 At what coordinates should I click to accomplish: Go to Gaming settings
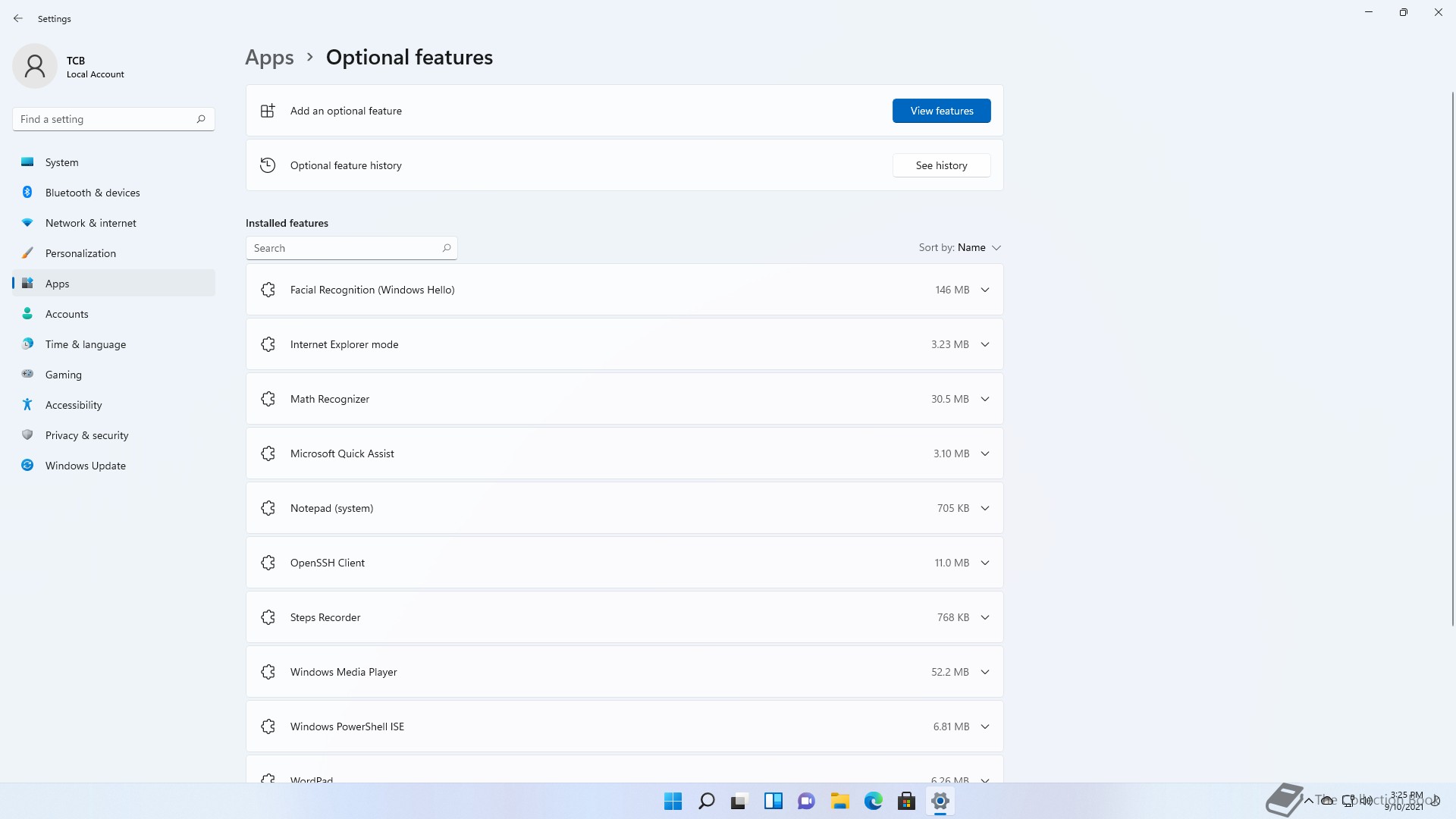(114, 375)
